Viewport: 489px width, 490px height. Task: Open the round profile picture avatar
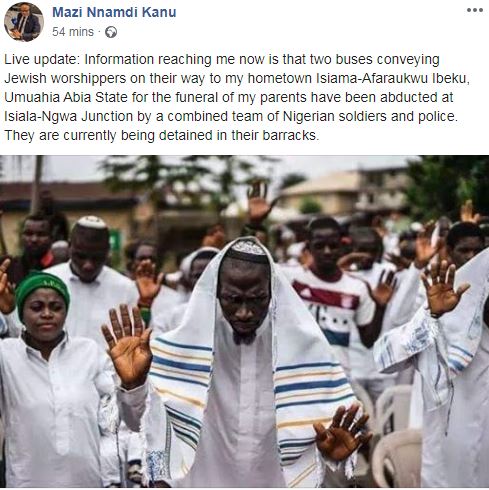coord(23,22)
